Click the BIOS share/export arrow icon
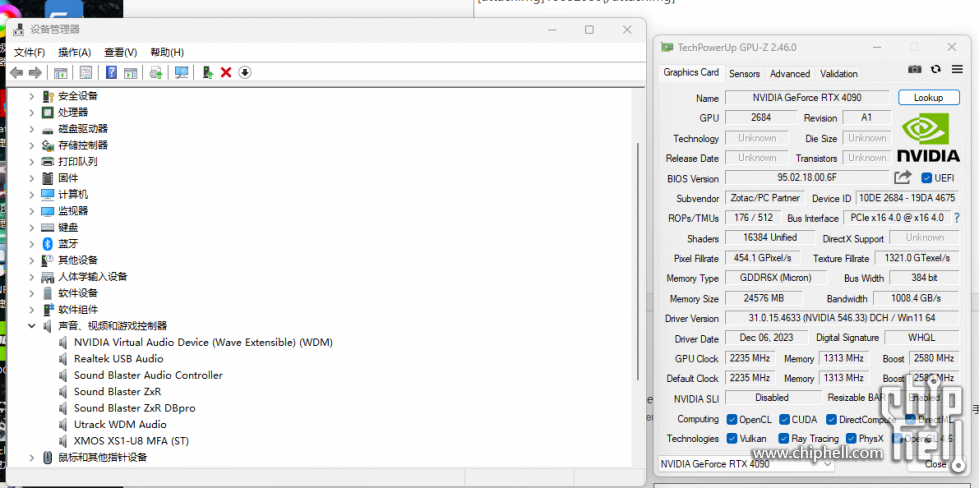 [903, 177]
